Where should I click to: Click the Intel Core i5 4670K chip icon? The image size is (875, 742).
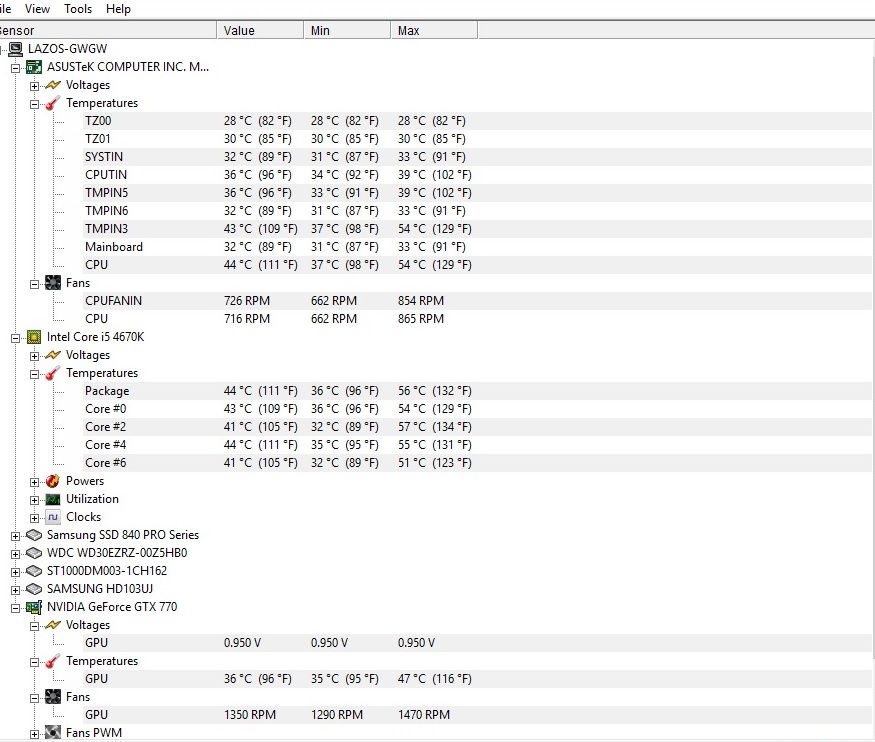point(34,337)
